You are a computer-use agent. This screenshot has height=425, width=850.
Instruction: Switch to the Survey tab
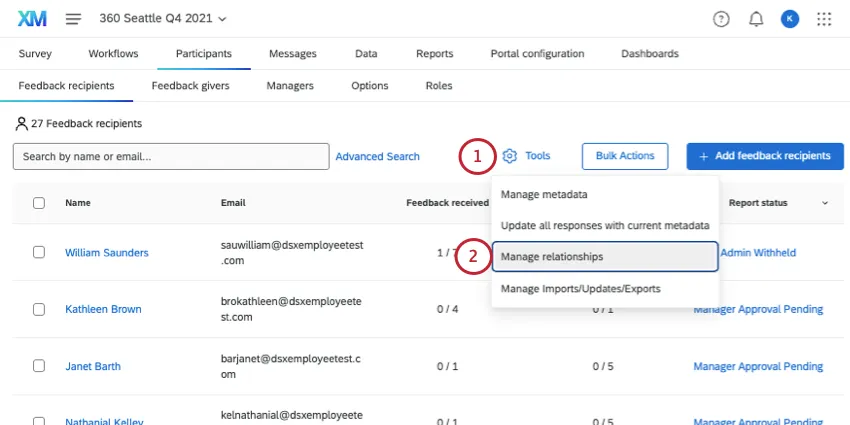point(35,54)
